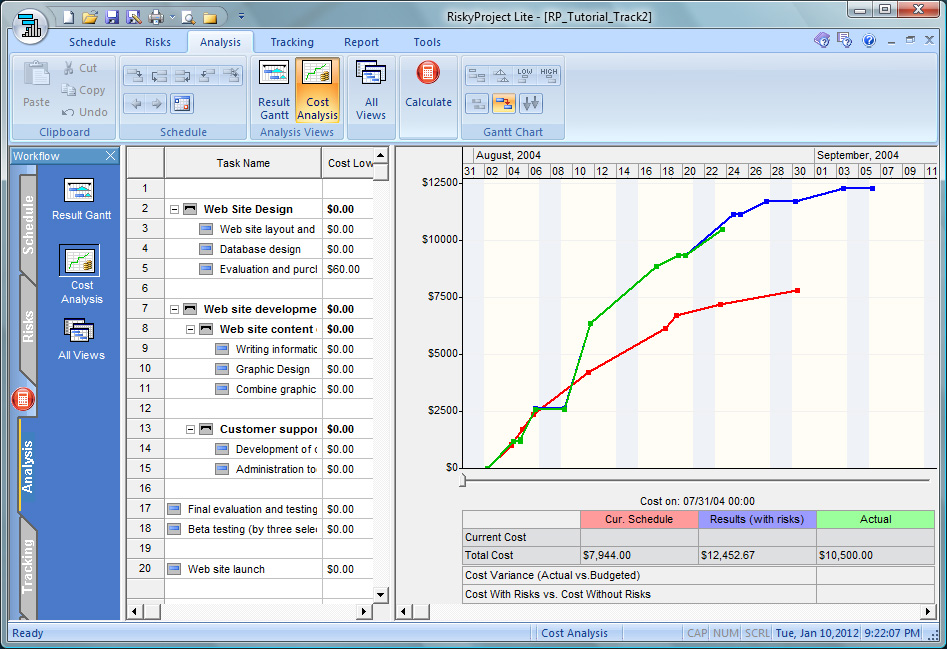The width and height of the screenshot is (947, 649).
Task: Click the double down arrows Gantt Chart icon
Action: pos(531,103)
